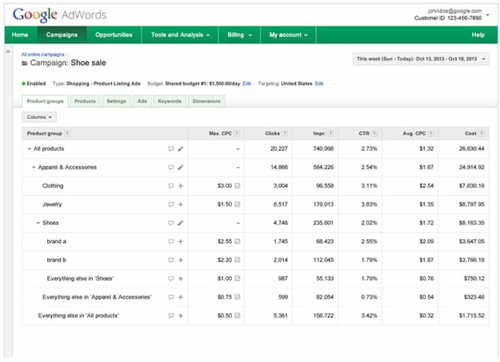Click plus subdivide icon for brand a
The width and height of the screenshot is (500, 362).
[x=180, y=241]
